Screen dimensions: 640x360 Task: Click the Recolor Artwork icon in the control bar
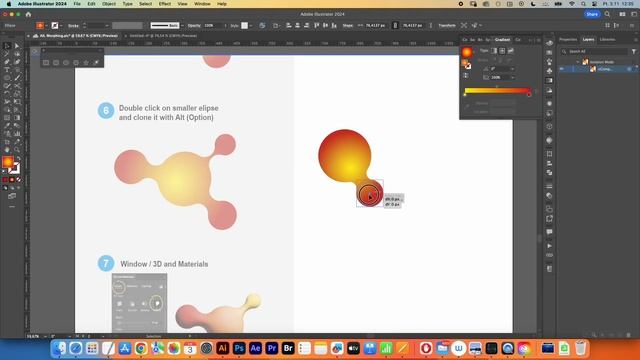[x=262, y=25]
